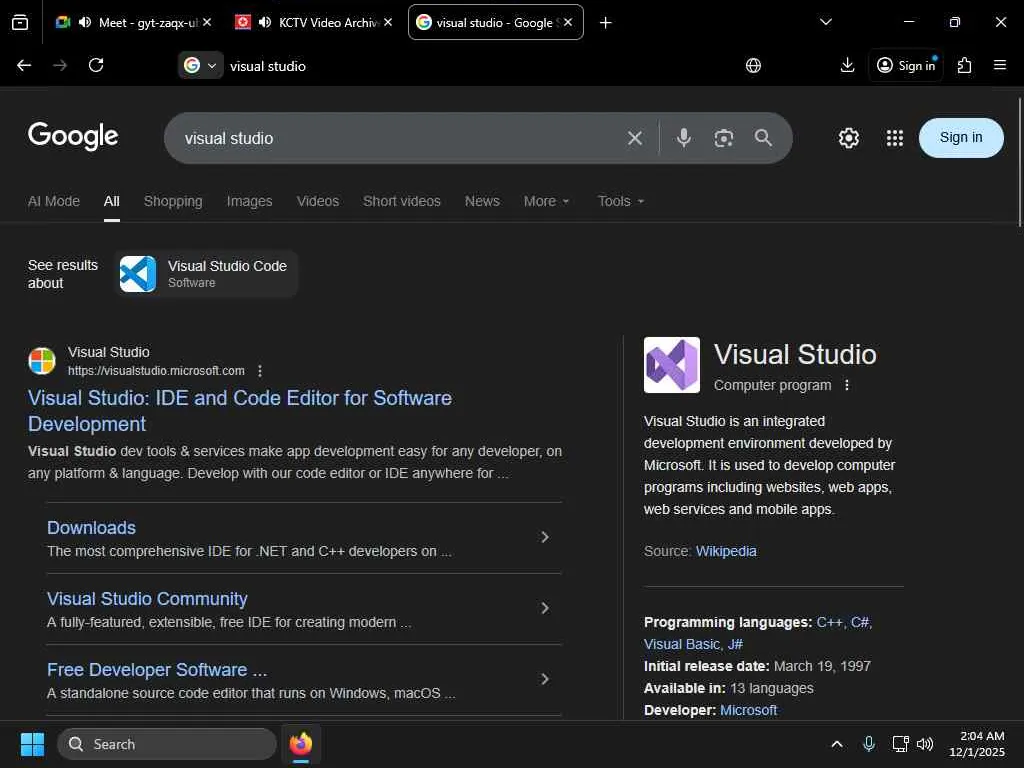Screen dimensions: 1024x768
Task: Open Google quick settings gear
Action: click(x=848, y=138)
